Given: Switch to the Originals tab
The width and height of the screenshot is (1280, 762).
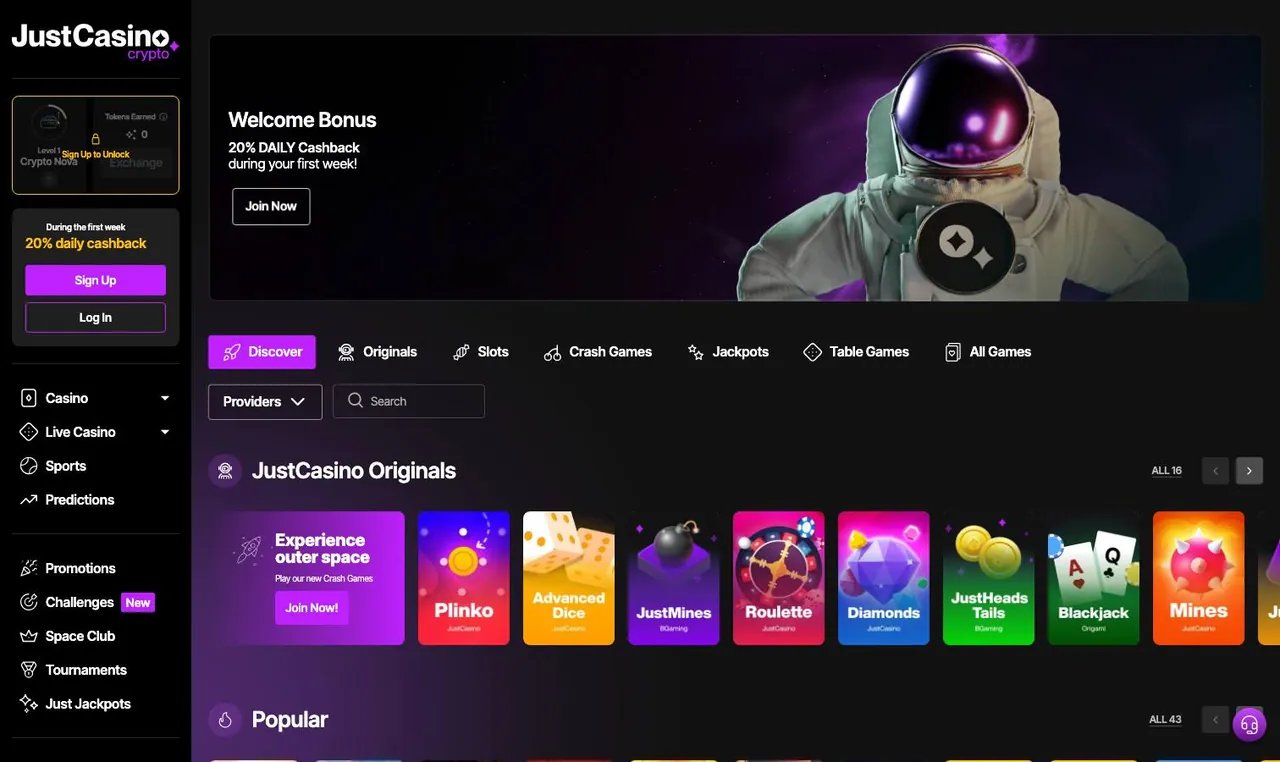Looking at the screenshot, I should [377, 352].
